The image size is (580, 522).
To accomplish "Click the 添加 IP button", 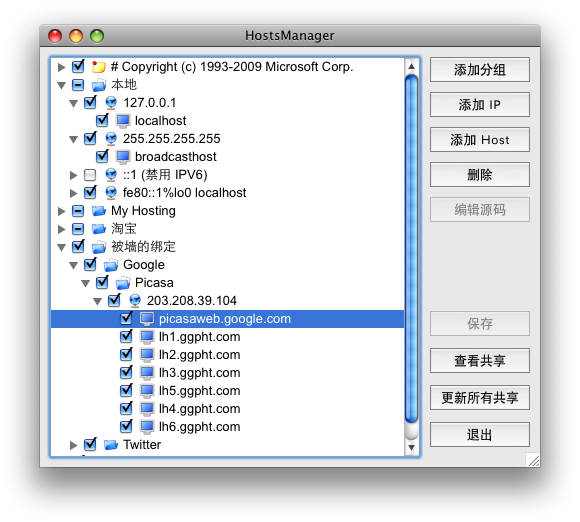I will click(479, 105).
